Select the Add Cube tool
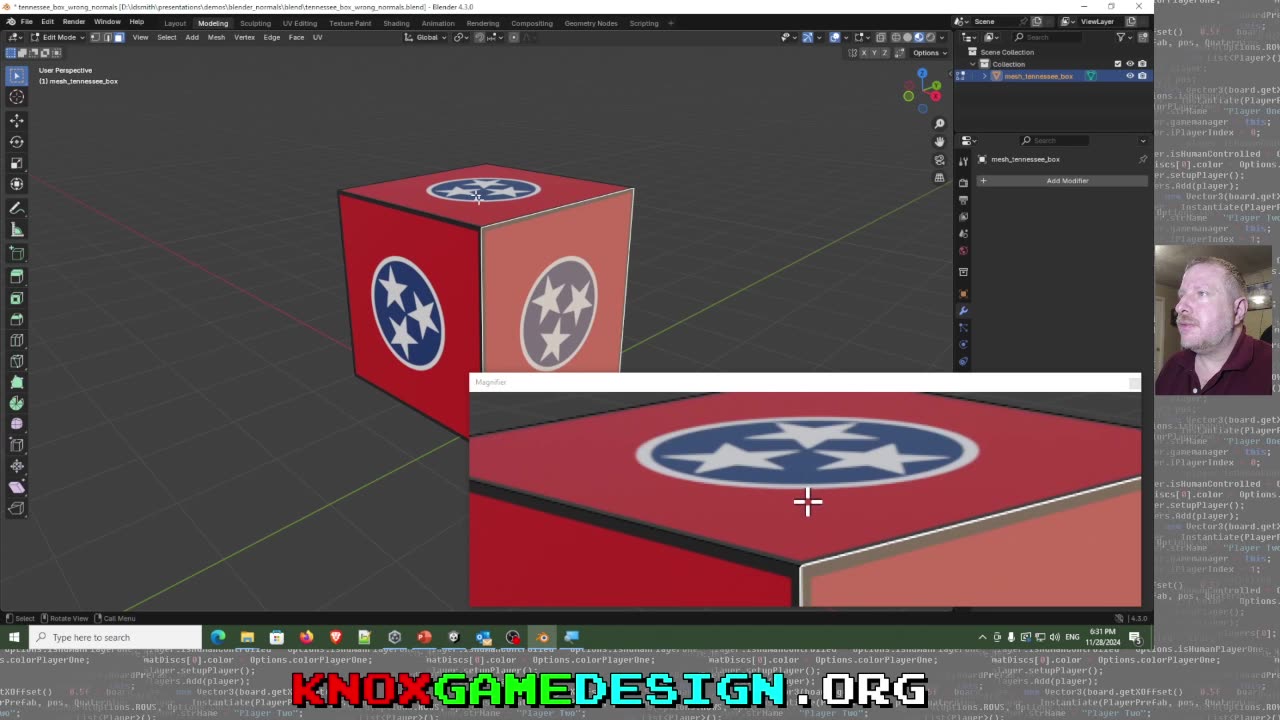The height and width of the screenshot is (720, 1280). pyautogui.click(x=17, y=253)
